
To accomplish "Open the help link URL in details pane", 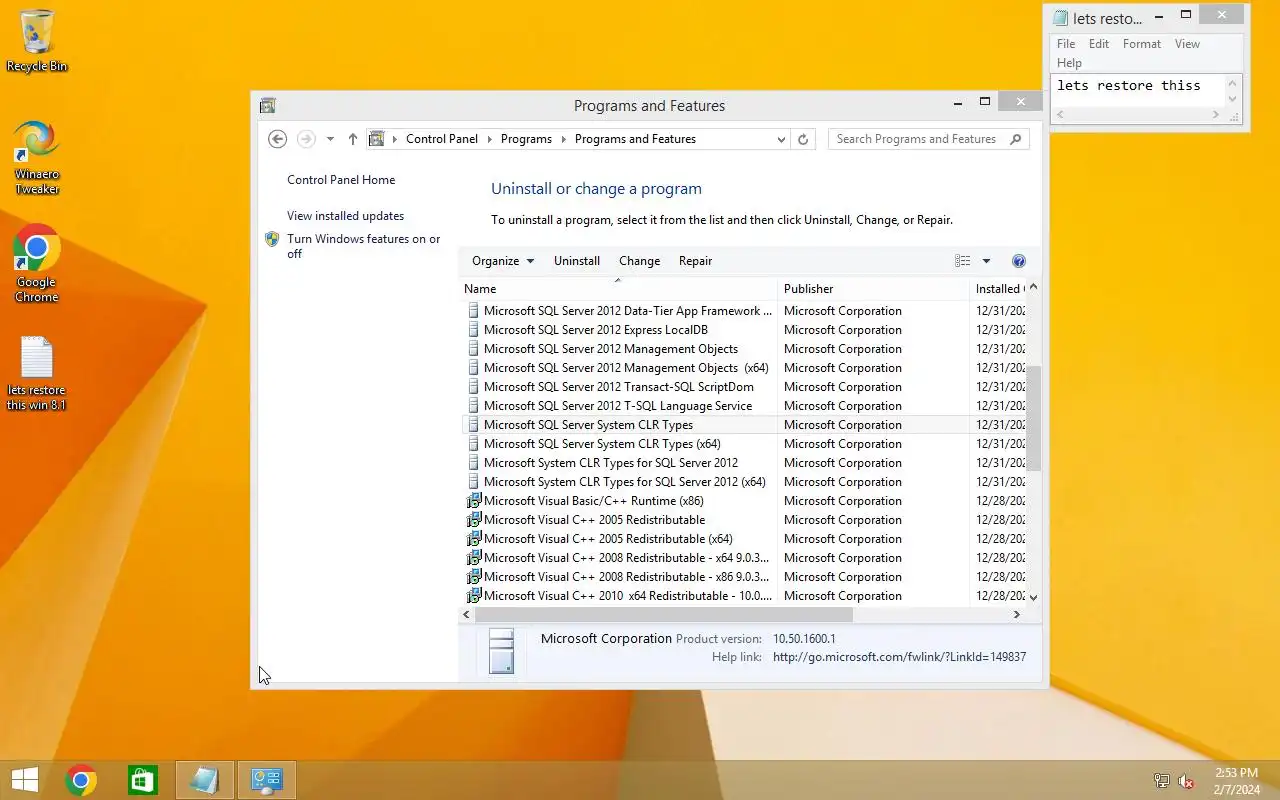I will (899, 657).
